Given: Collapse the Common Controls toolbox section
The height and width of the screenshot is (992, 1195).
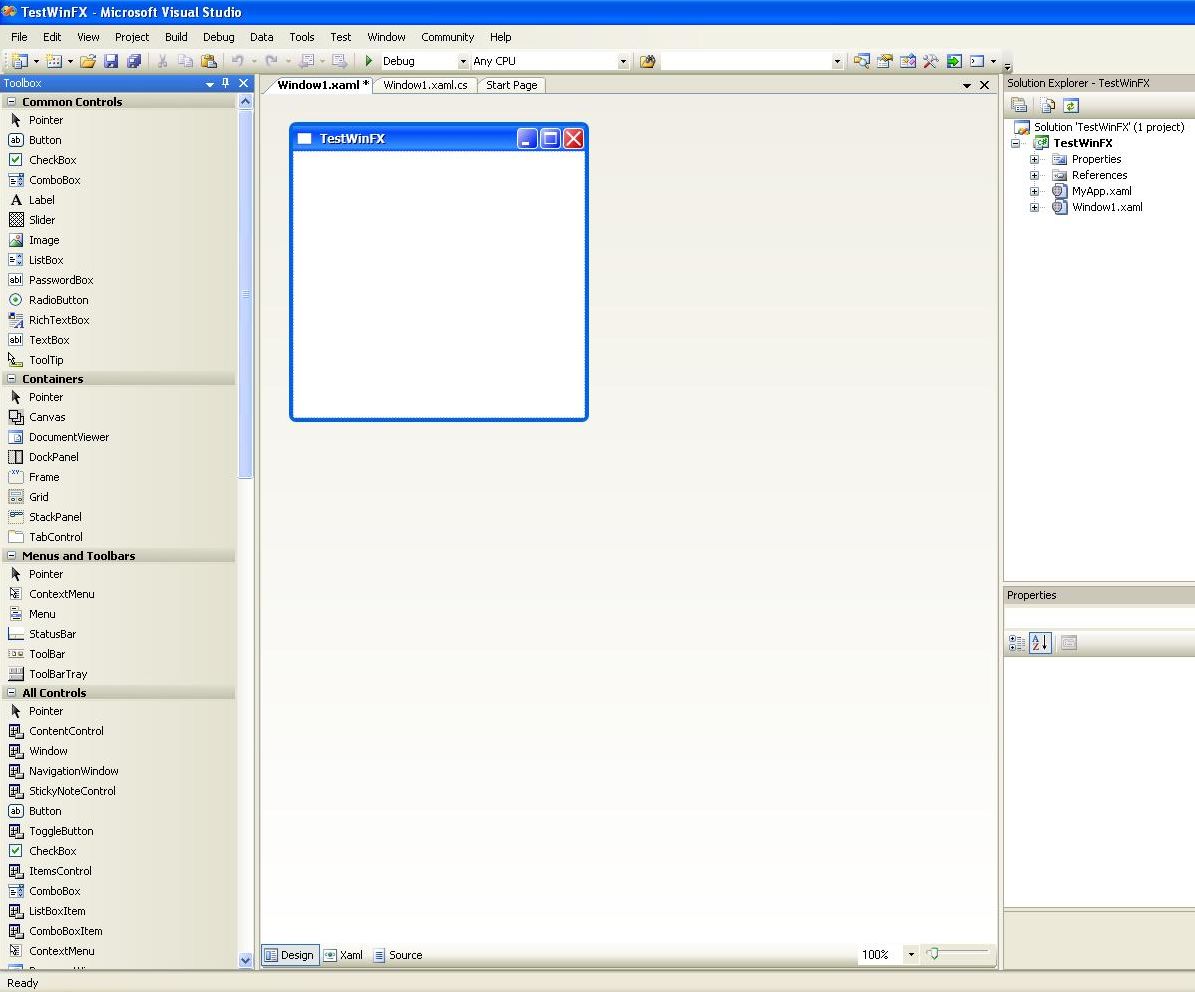Looking at the screenshot, I should (11, 101).
